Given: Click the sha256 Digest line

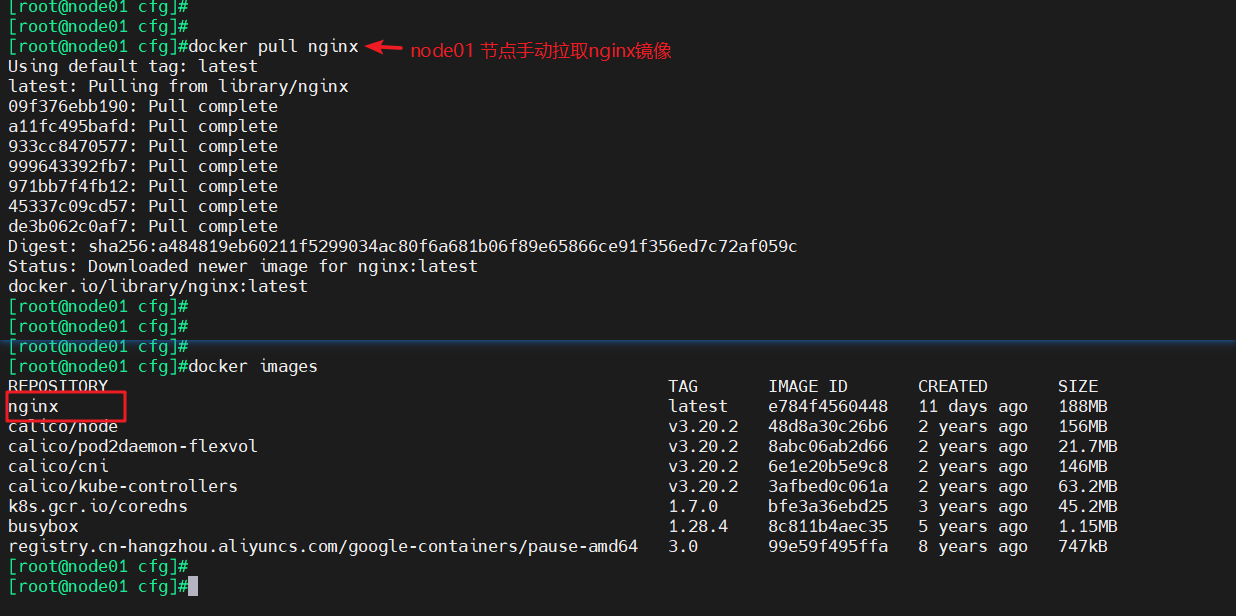Looking at the screenshot, I should 403,246.
